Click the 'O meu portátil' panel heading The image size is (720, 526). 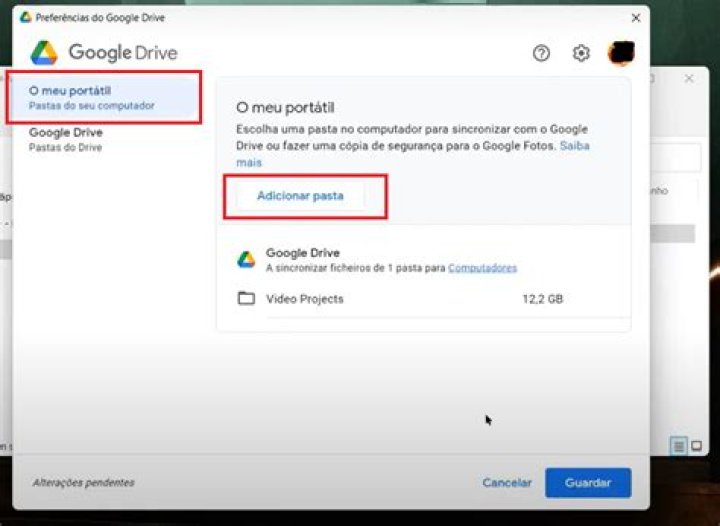pos(285,107)
